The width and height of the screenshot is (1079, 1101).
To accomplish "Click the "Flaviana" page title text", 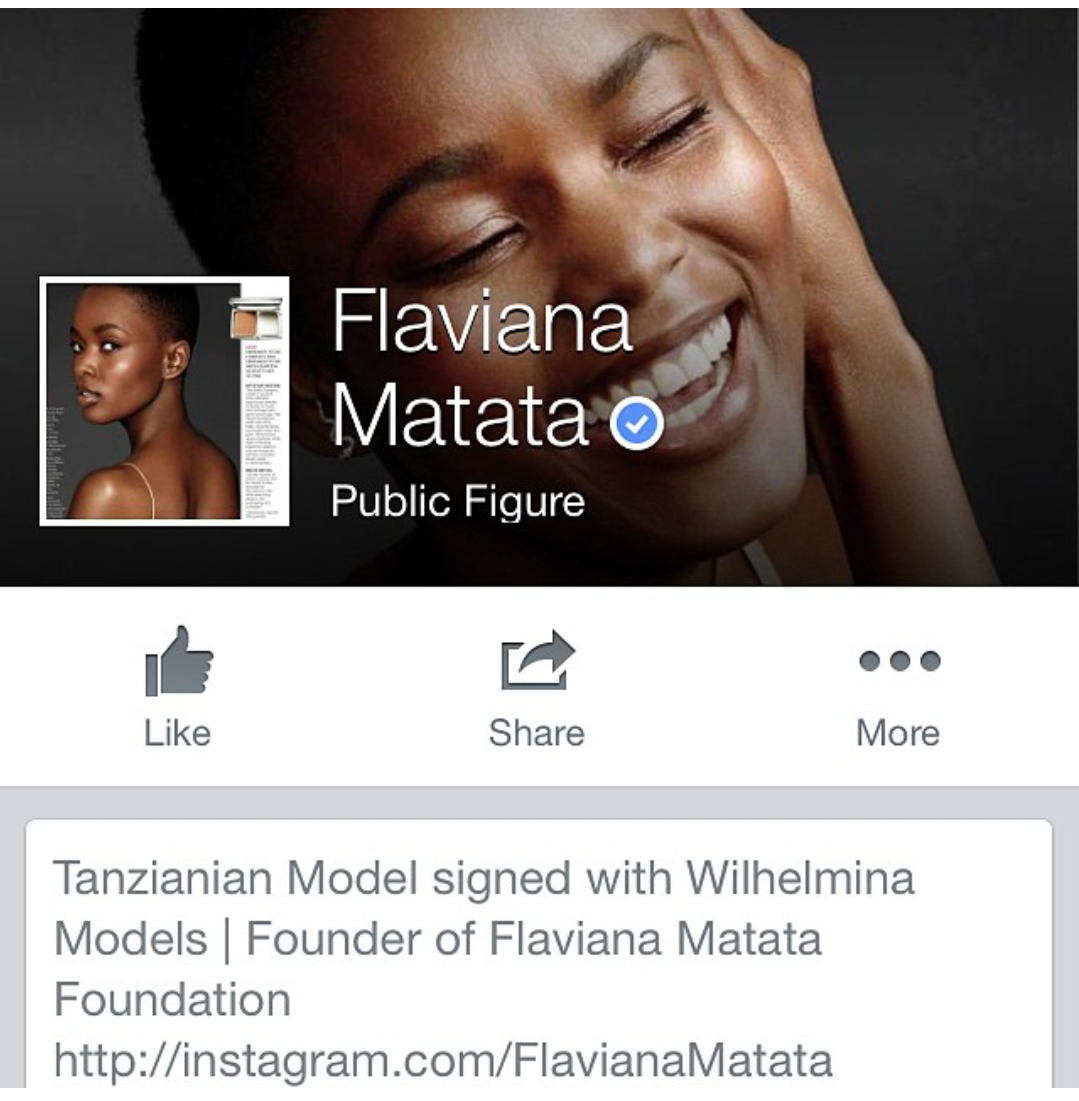I will tap(481, 322).
